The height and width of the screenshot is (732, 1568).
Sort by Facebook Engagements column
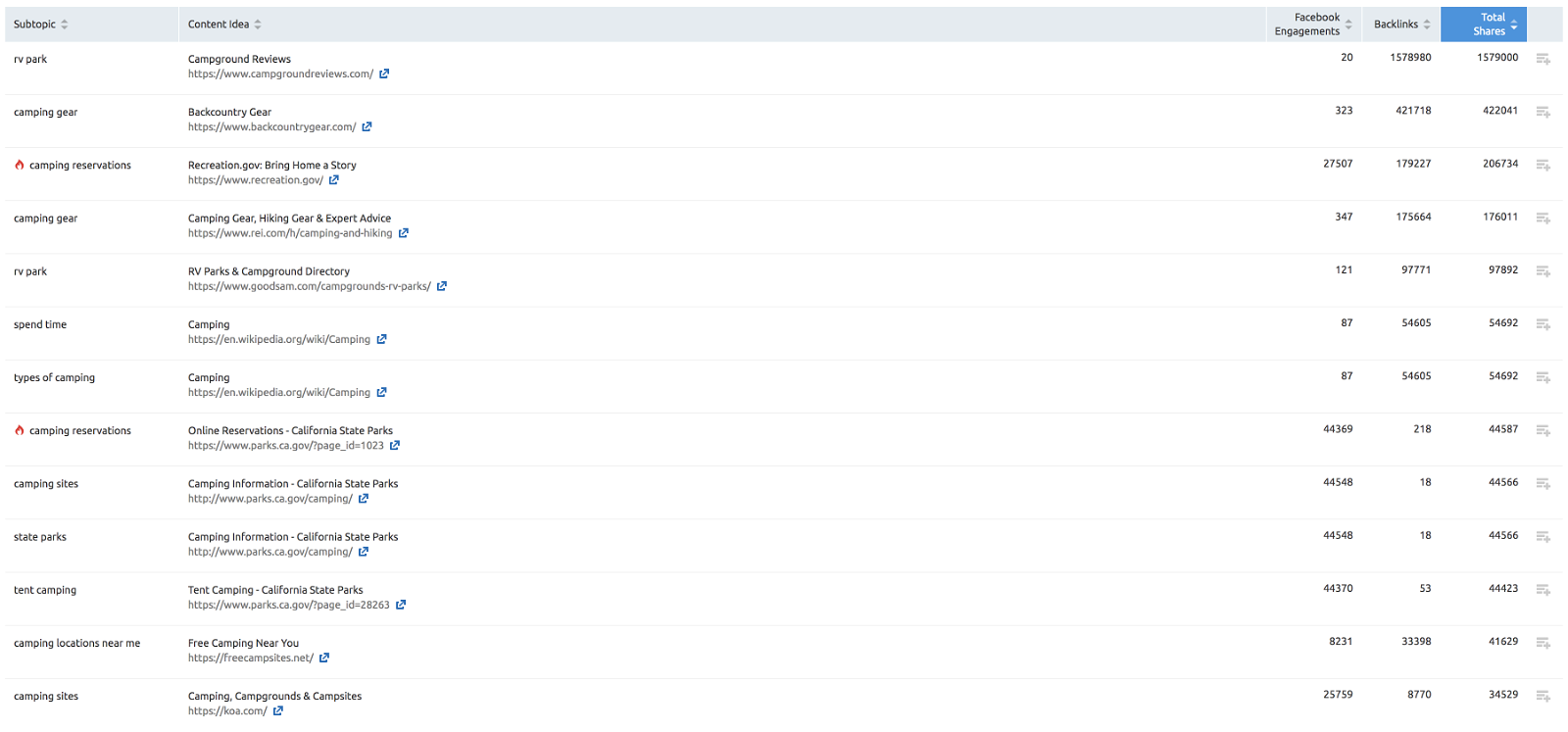(1313, 24)
